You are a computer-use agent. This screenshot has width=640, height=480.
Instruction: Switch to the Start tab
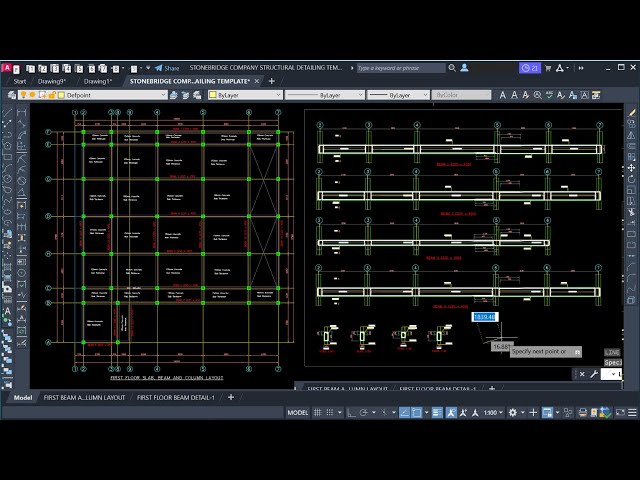[20, 82]
